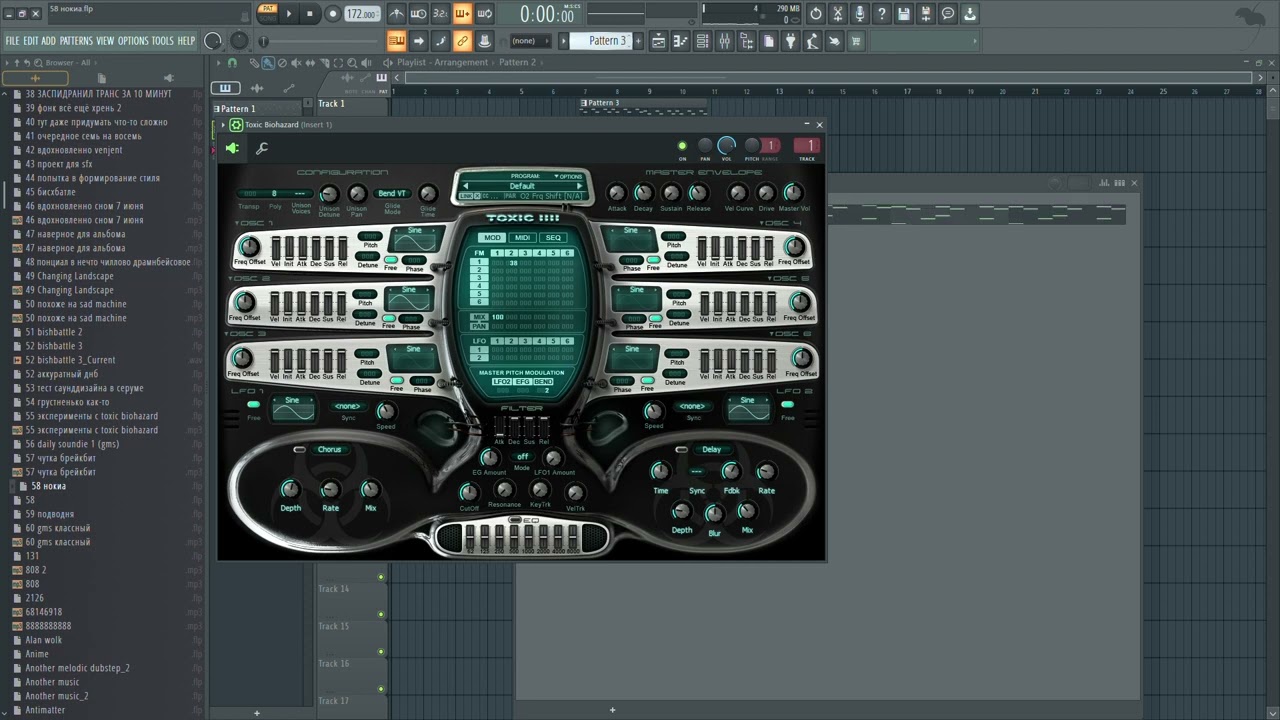Toggle the plugin ON light in Toxic Biohazard
This screenshot has width=1280, height=720.
[x=683, y=146]
